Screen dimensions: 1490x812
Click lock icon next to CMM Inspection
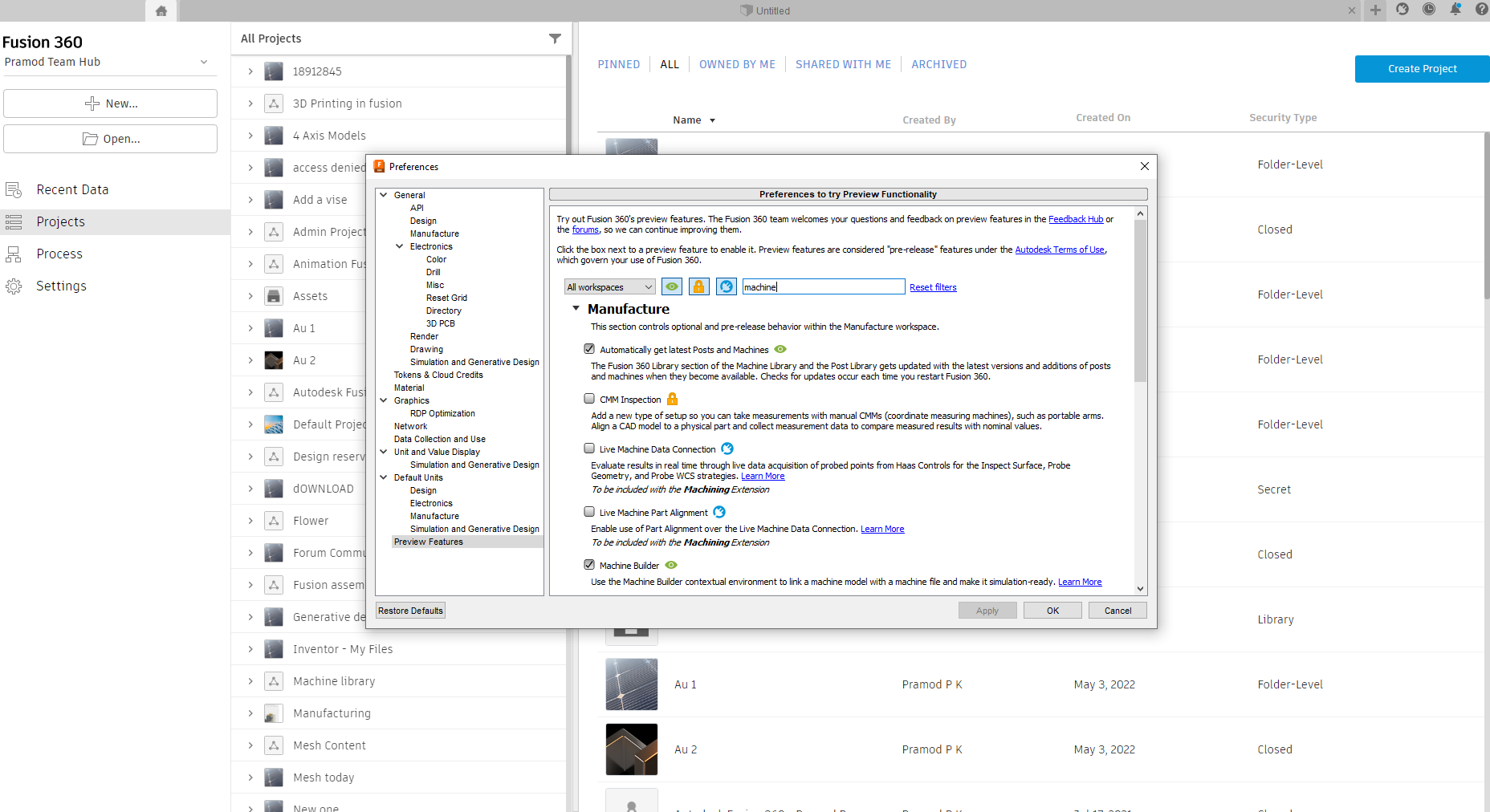point(673,399)
